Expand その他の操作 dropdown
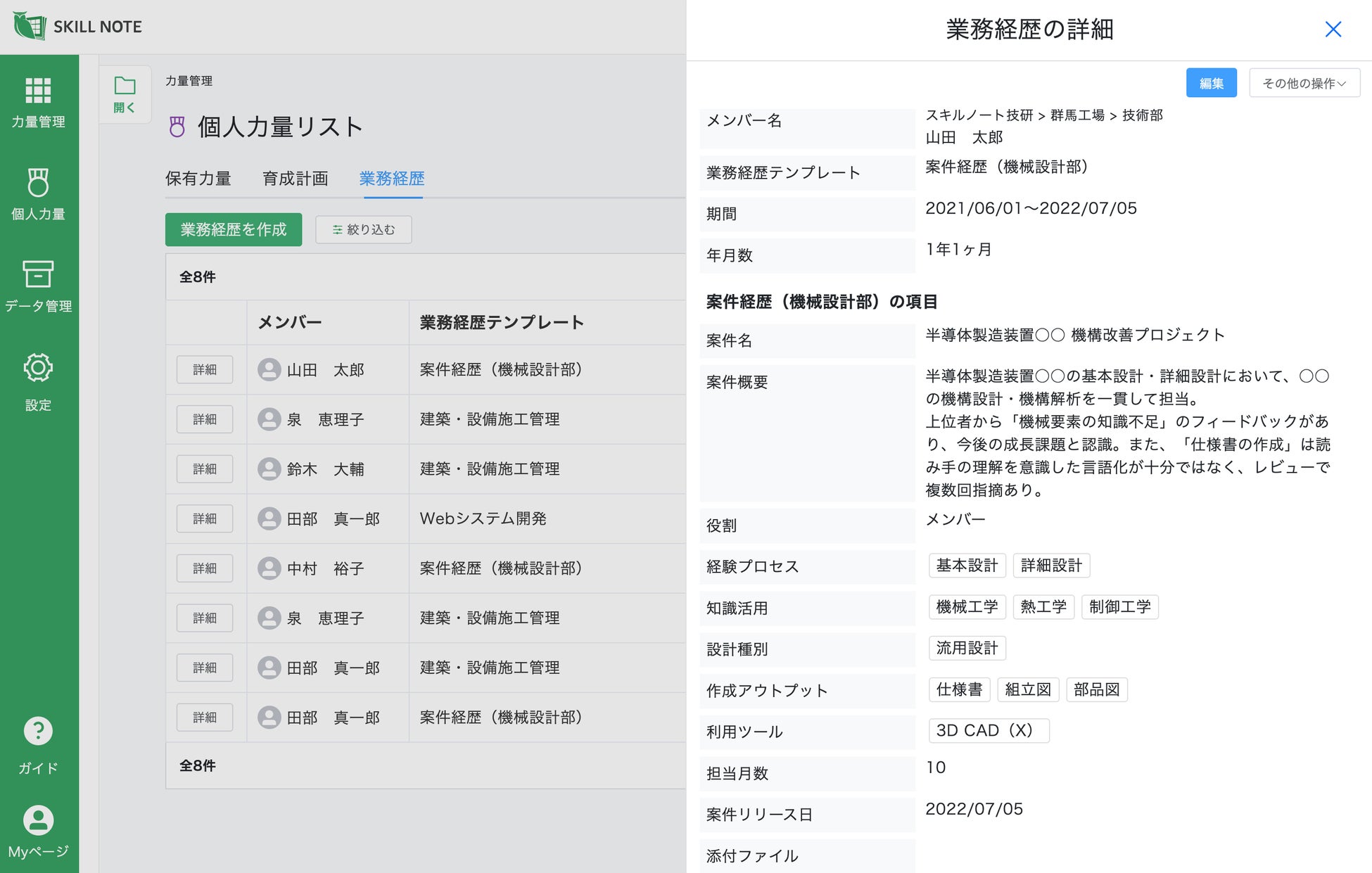The height and width of the screenshot is (873, 1372). tap(1304, 84)
